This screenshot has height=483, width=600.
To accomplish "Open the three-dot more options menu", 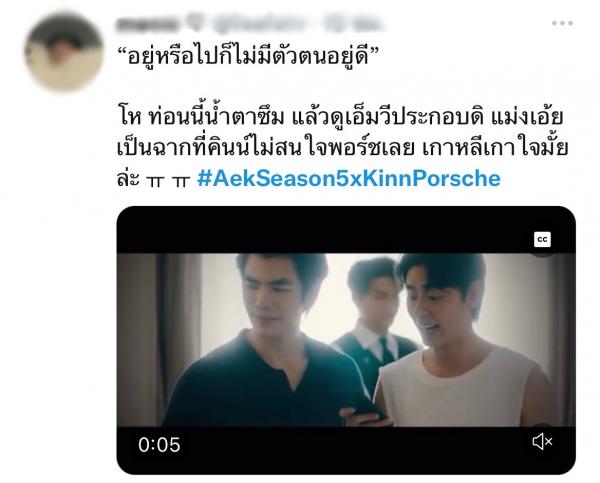I will (562, 23).
